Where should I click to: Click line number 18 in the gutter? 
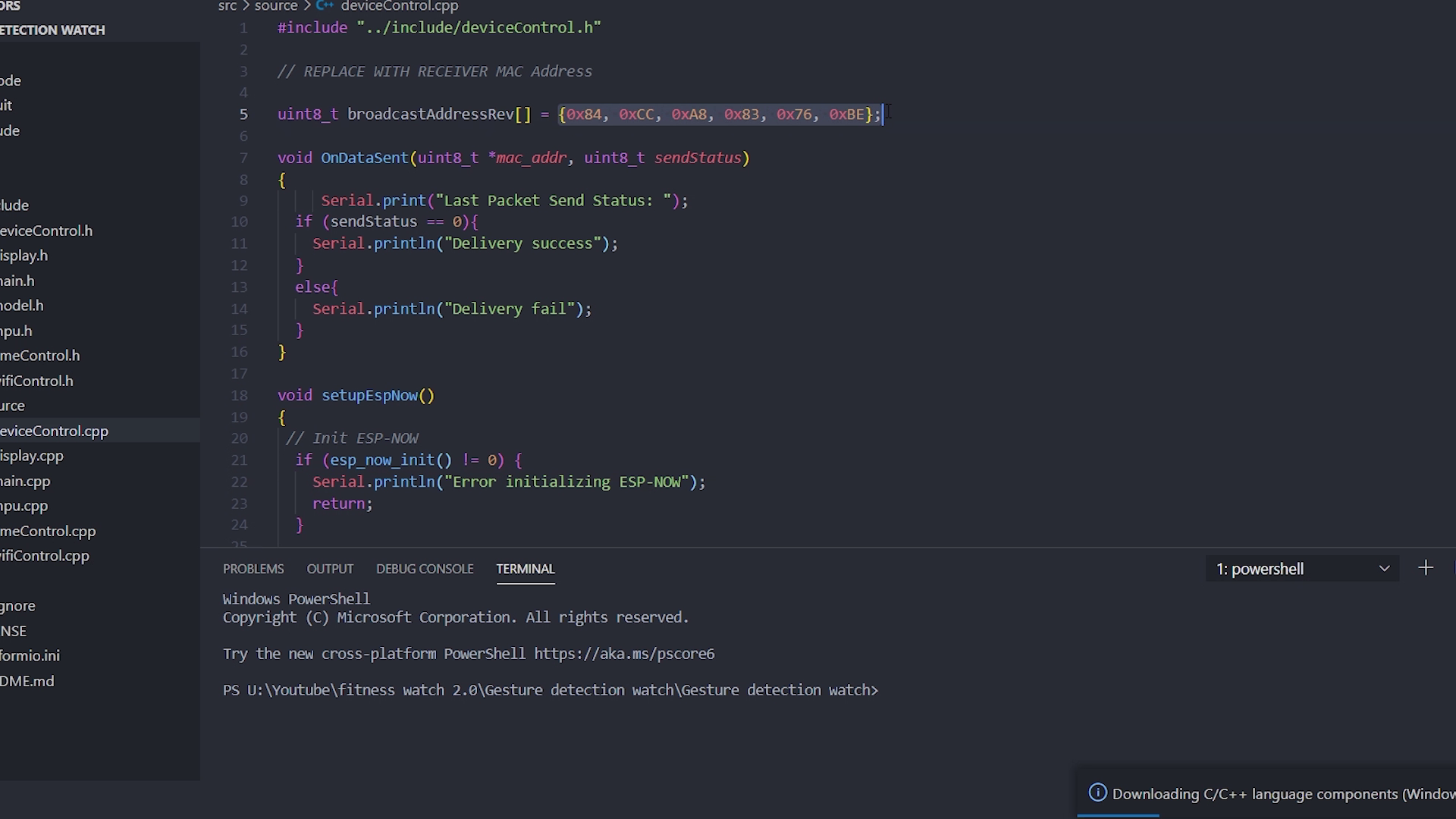click(x=240, y=395)
